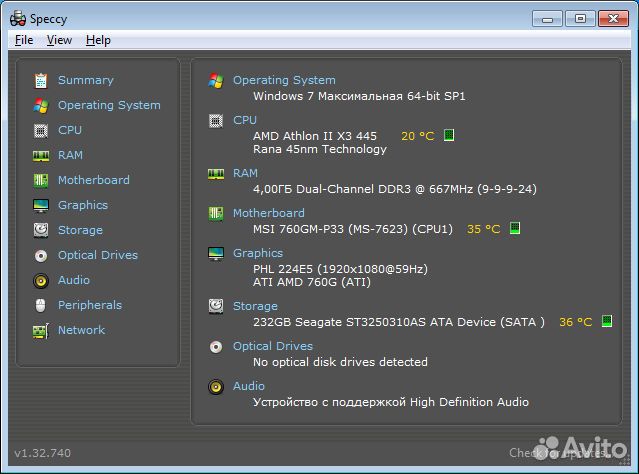Click the CPU heading link in summary
The width and height of the screenshot is (639, 474).
click(x=245, y=120)
